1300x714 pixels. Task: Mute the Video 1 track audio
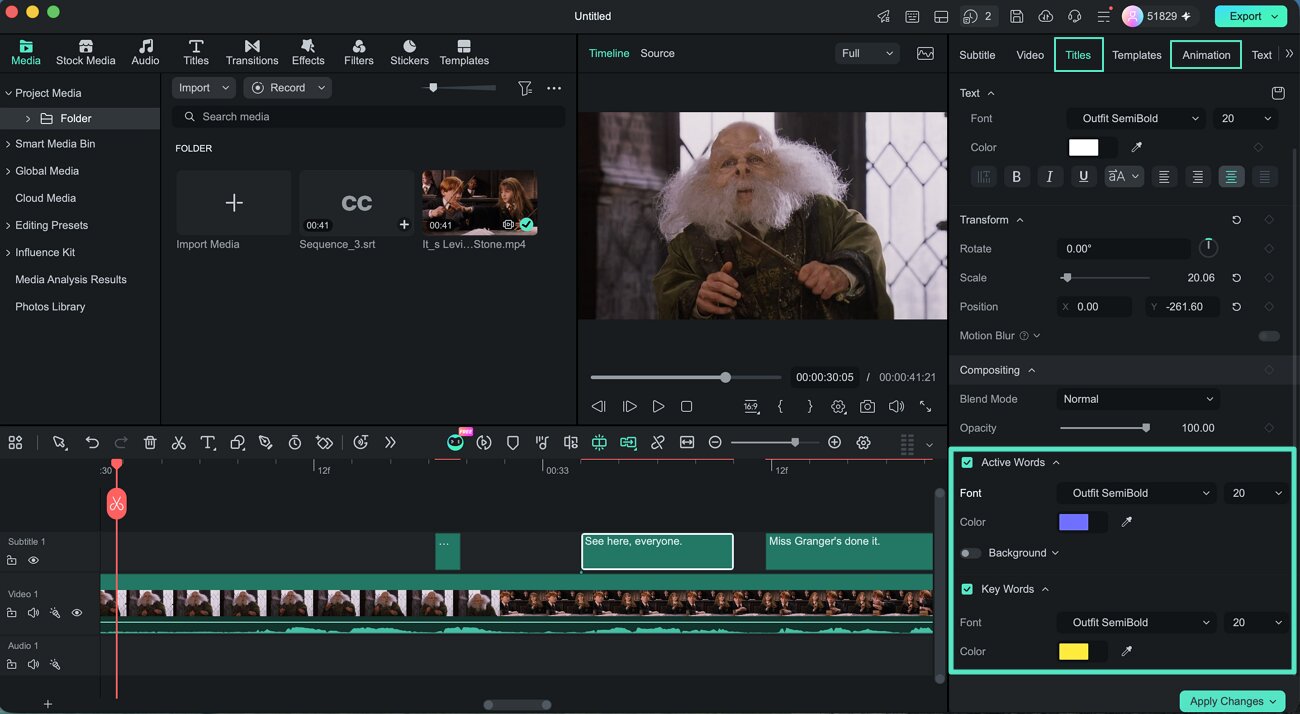pyautogui.click(x=33, y=613)
